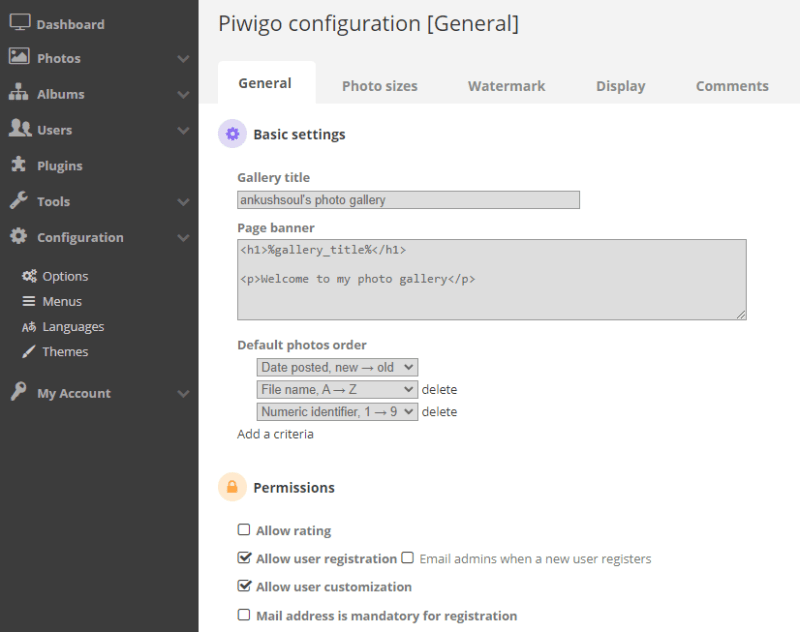Open the 'Date posted, new → old' dropdown
The height and width of the screenshot is (632, 800).
(337, 368)
